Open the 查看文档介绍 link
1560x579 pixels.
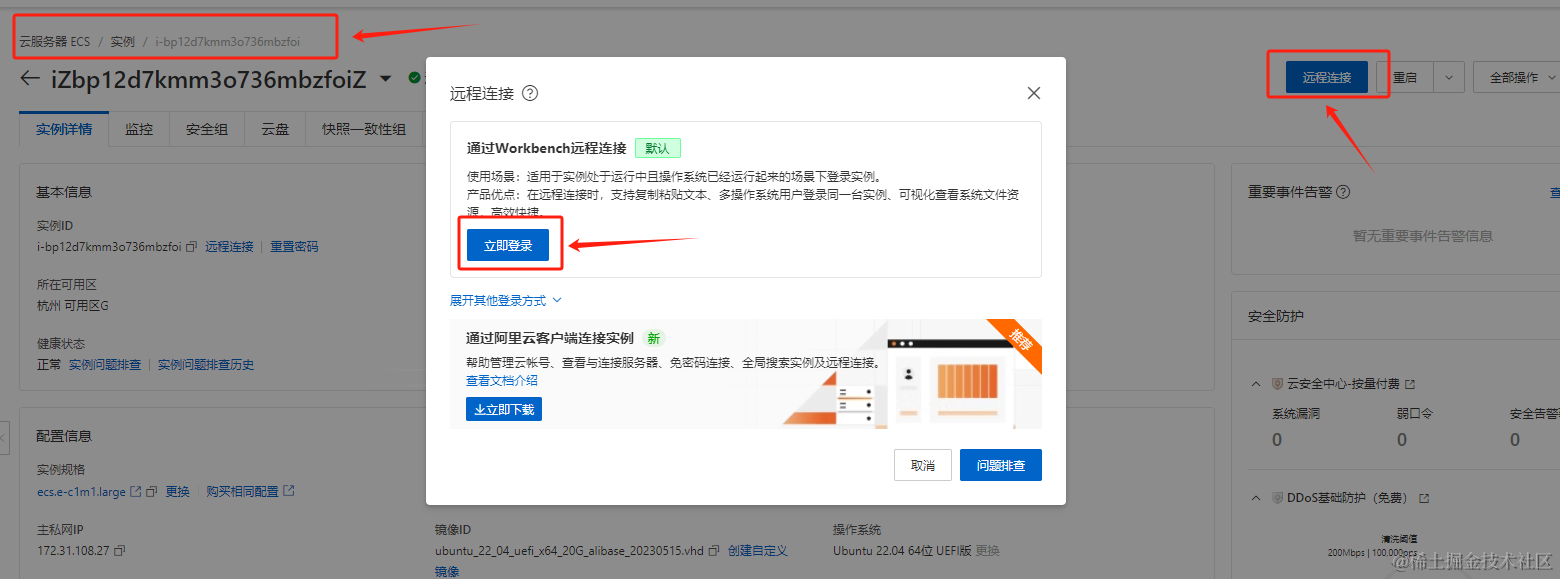[502, 381]
